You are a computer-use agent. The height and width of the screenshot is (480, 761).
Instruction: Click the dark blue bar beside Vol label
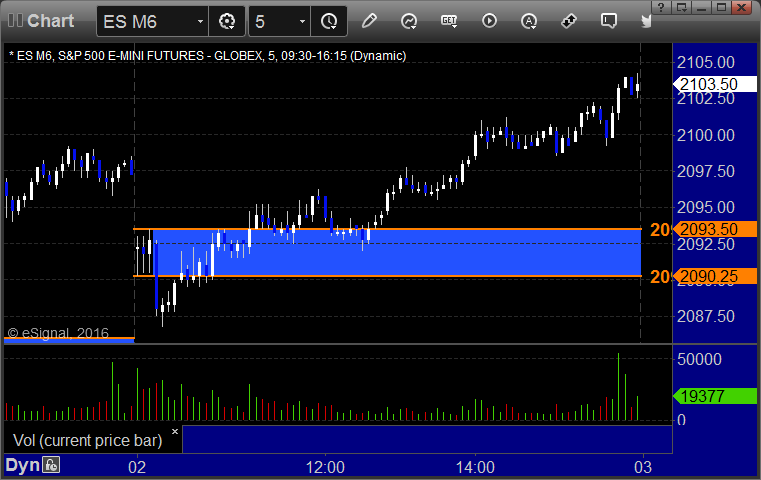427,439
